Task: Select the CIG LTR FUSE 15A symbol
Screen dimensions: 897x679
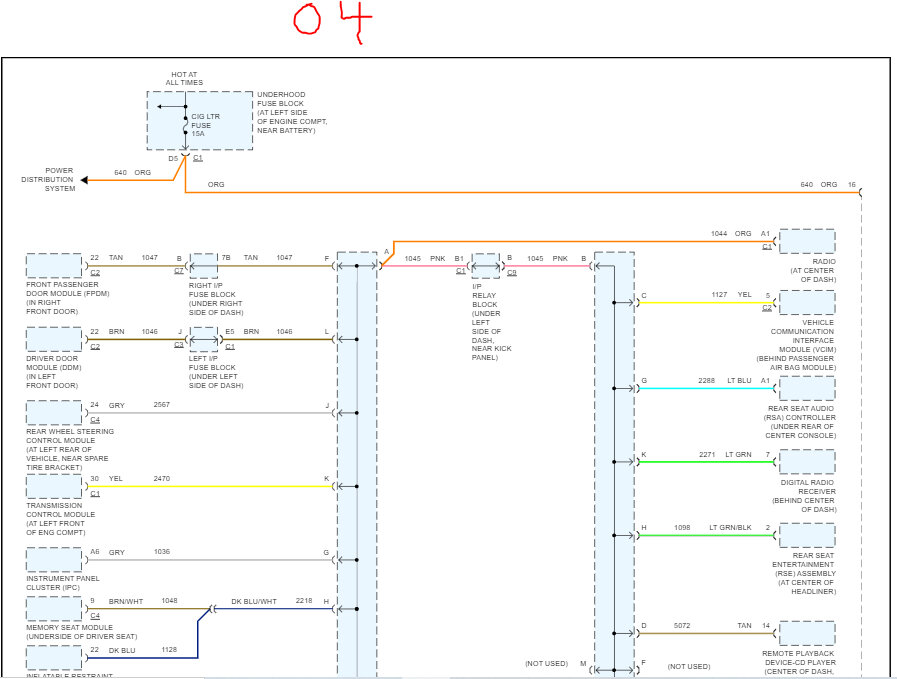Action: (x=185, y=125)
